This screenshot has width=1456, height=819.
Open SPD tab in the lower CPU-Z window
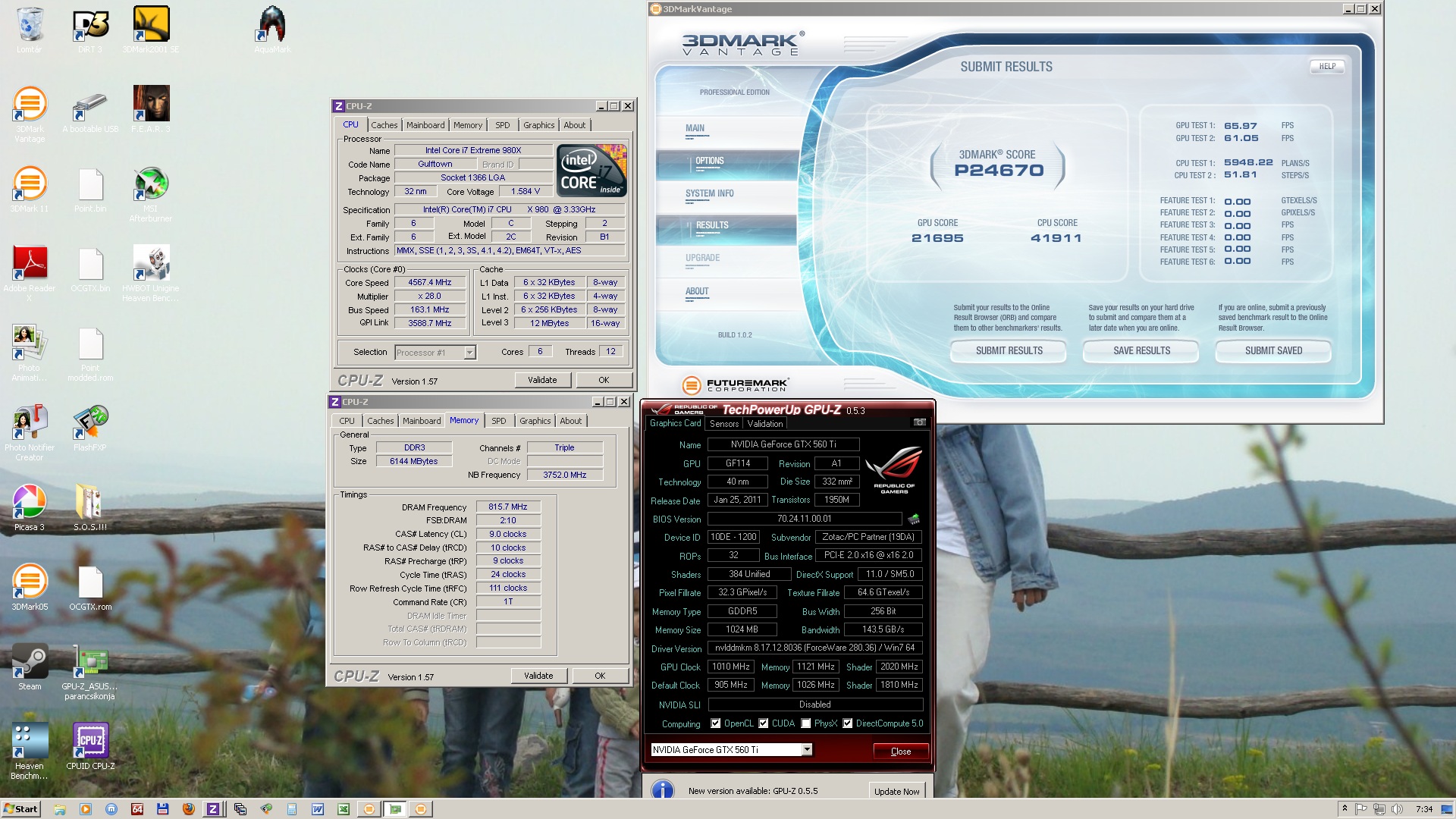click(x=498, y=421)
